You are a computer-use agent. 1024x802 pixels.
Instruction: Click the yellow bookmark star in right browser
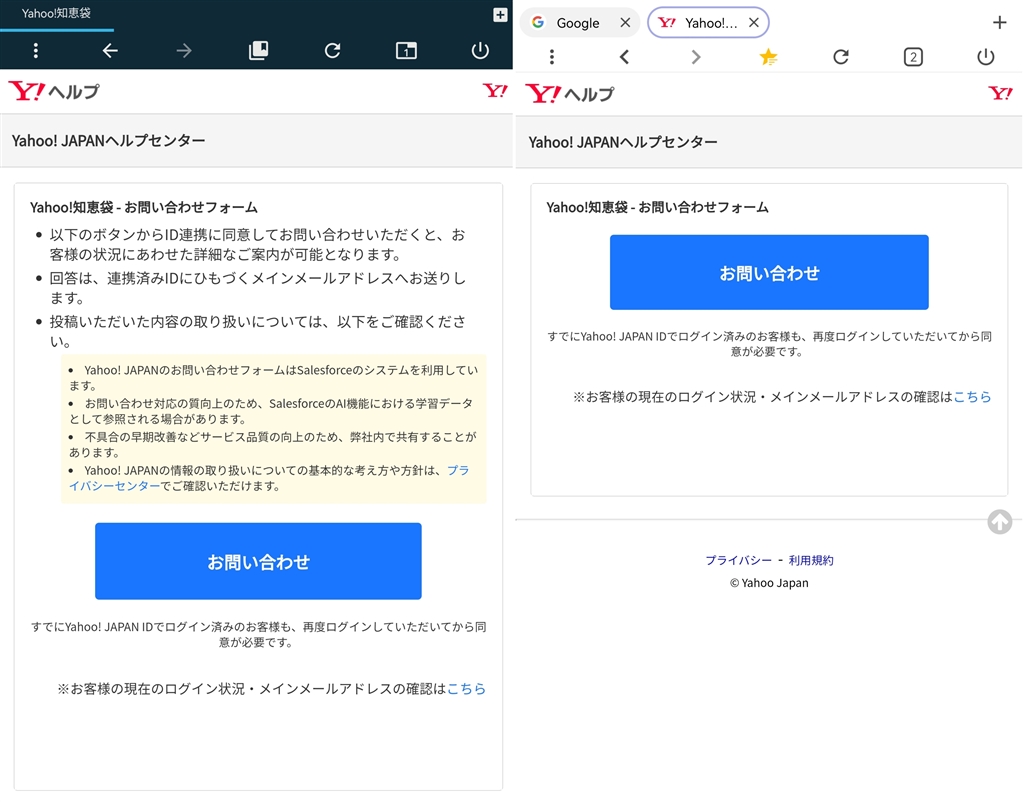click(768, 57)
